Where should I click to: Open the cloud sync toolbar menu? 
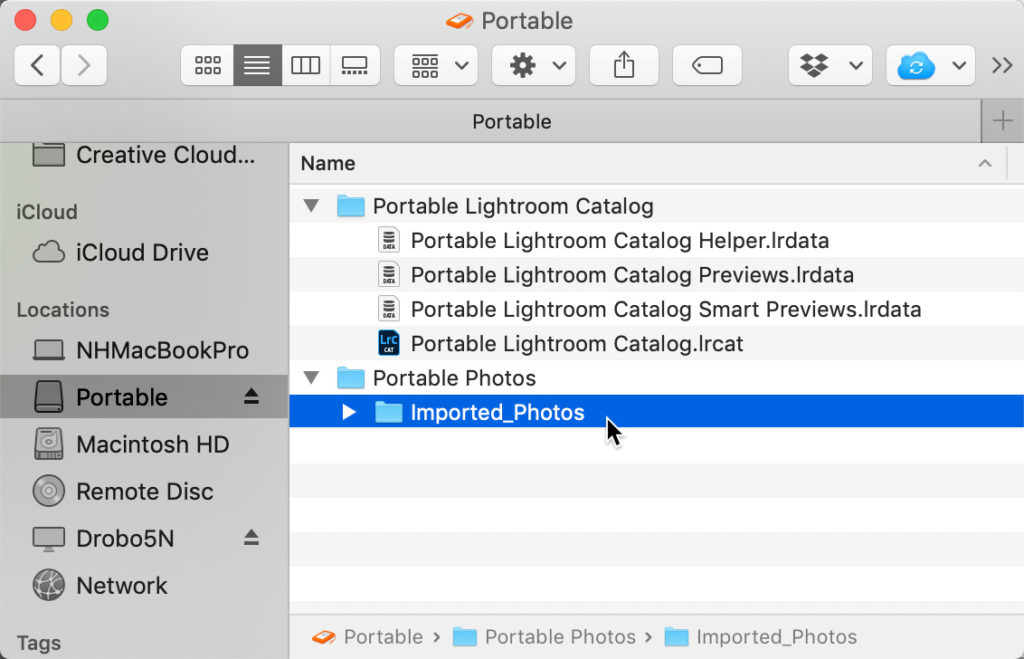coord(930,65)
